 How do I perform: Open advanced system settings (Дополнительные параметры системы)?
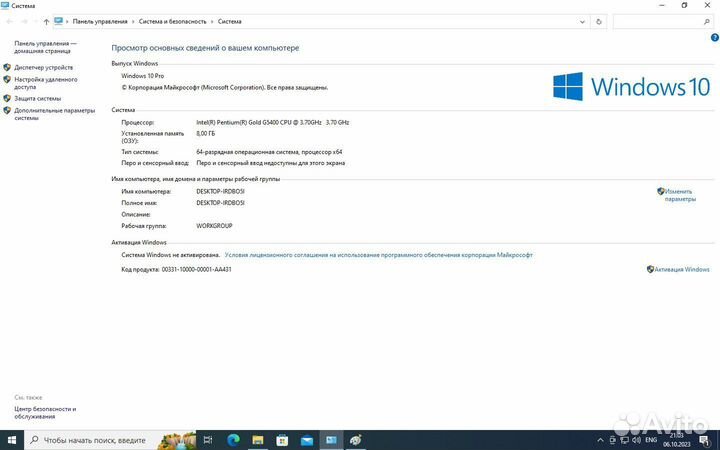click(54, 114)
